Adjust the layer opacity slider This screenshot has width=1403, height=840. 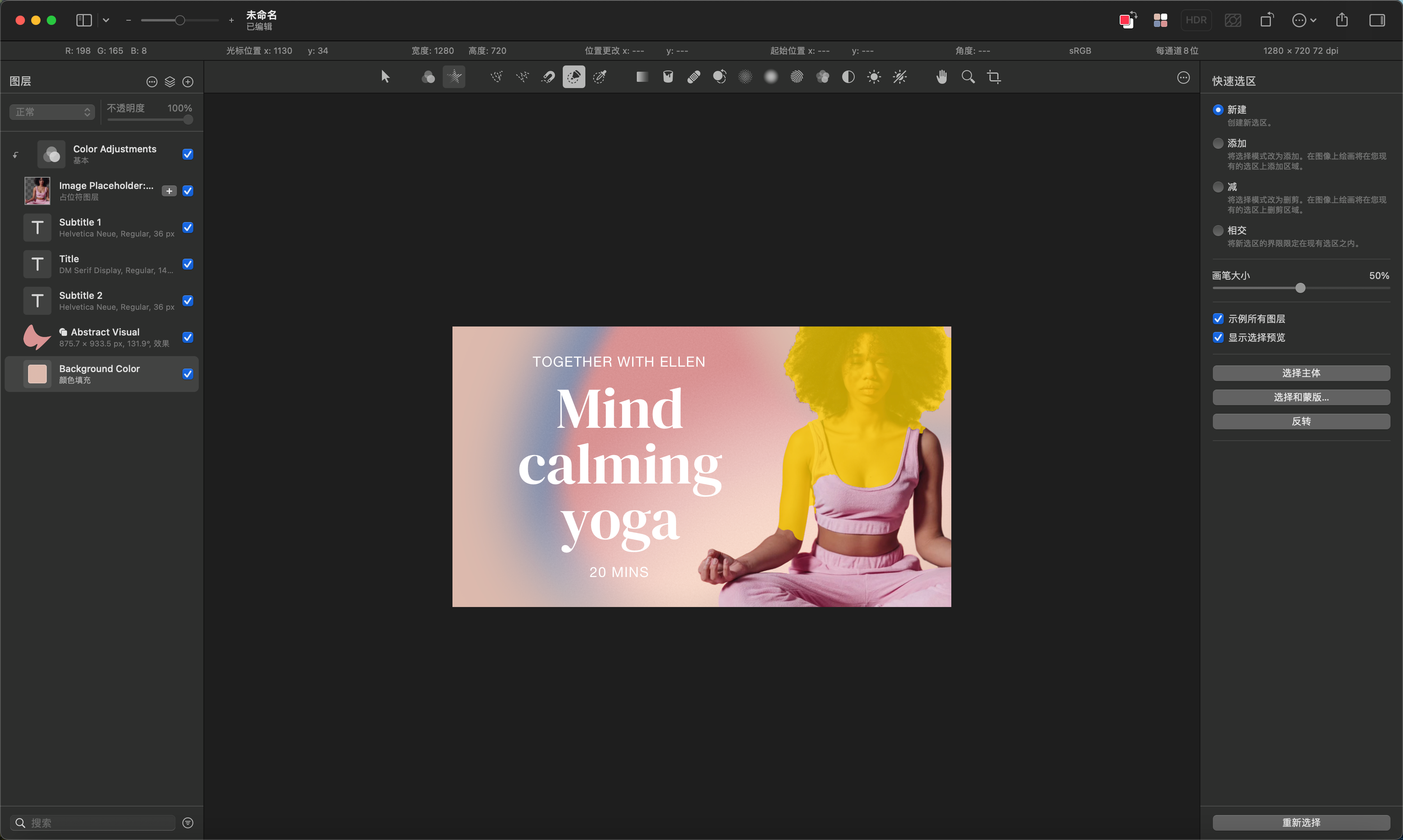click(x=150, y=120)
